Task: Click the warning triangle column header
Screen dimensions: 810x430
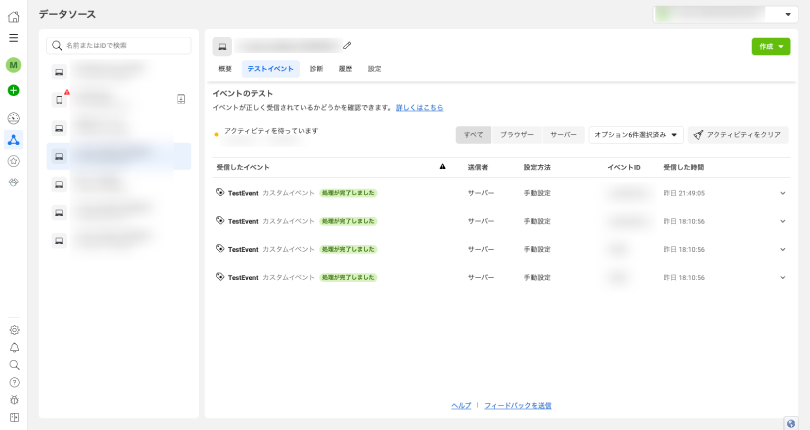Action: [442, 166]
